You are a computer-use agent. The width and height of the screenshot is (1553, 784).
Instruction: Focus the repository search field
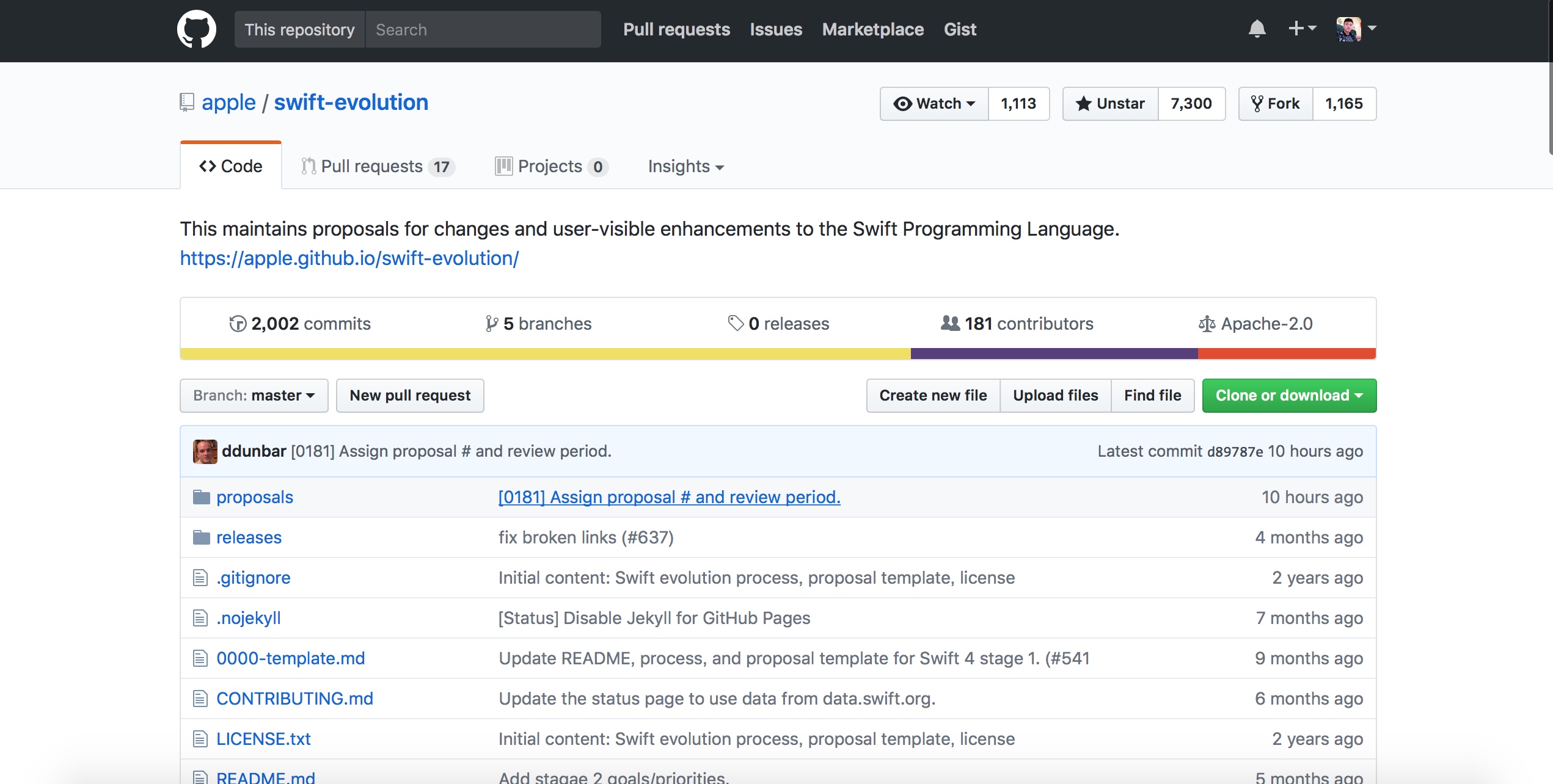pos(483,29)
